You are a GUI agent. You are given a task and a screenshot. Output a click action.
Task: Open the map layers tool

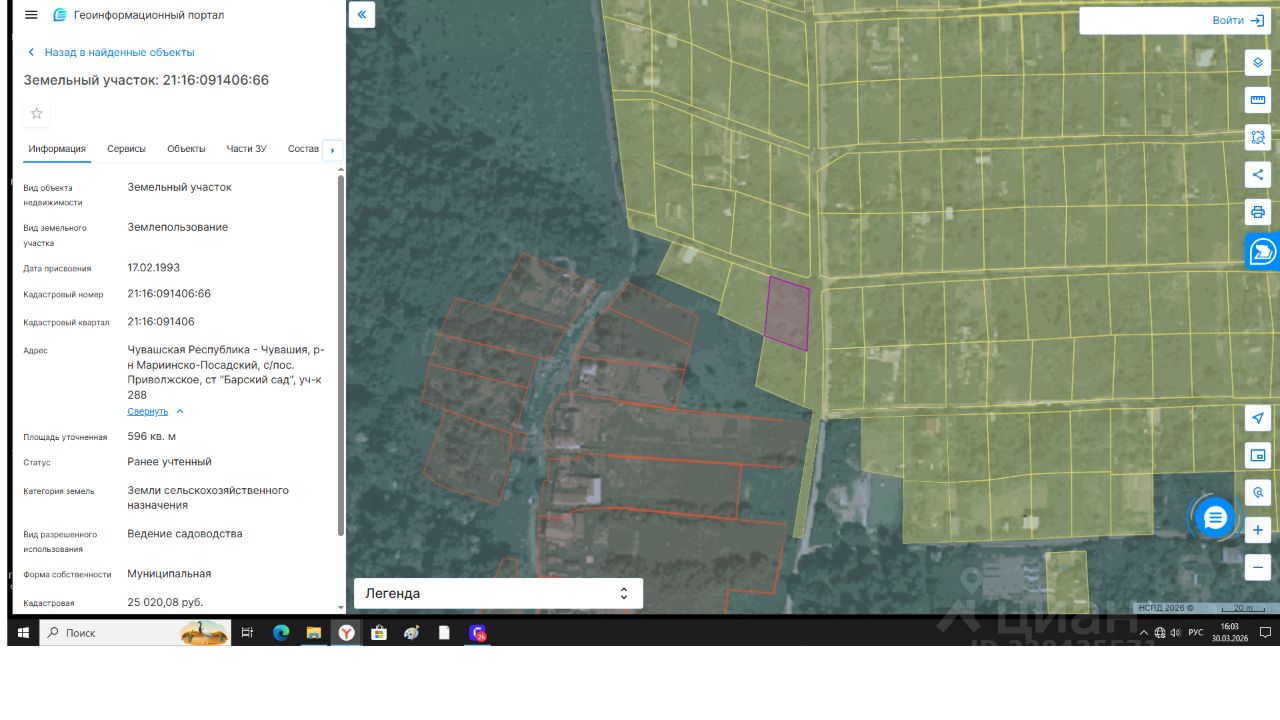1258,63
